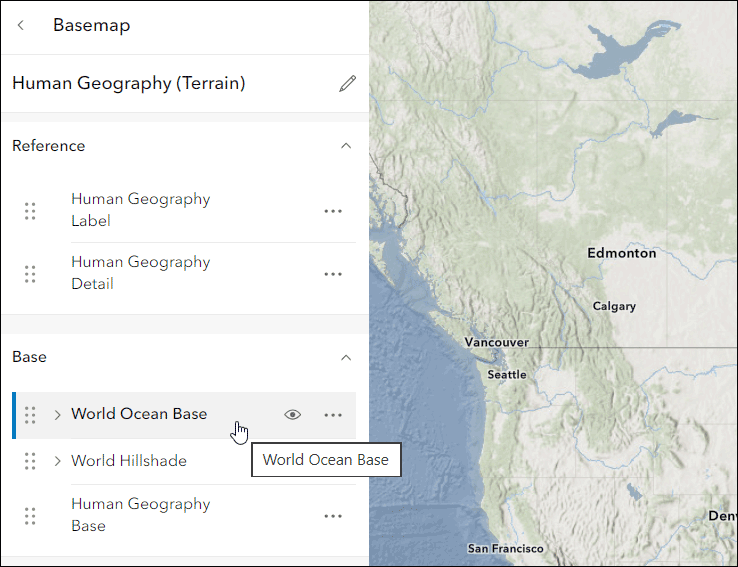This screenshot has width=738, height=567.
Task: Grab the World Hillshade drag handle
Action: tap(30, 461)
